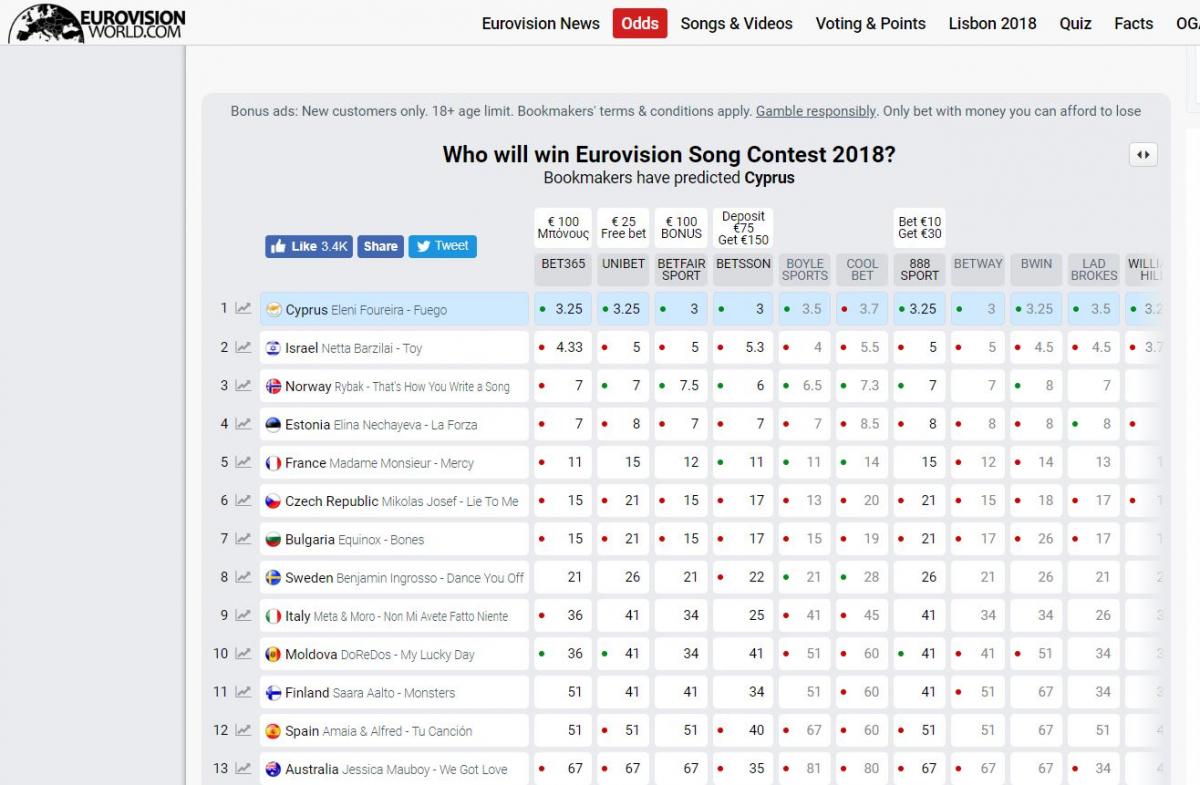Image resolution: width=1200 pixels, height=785 pixels.
Task: Click the Facebook Share button
Action: pyautogui.click(x=380, y=246)
